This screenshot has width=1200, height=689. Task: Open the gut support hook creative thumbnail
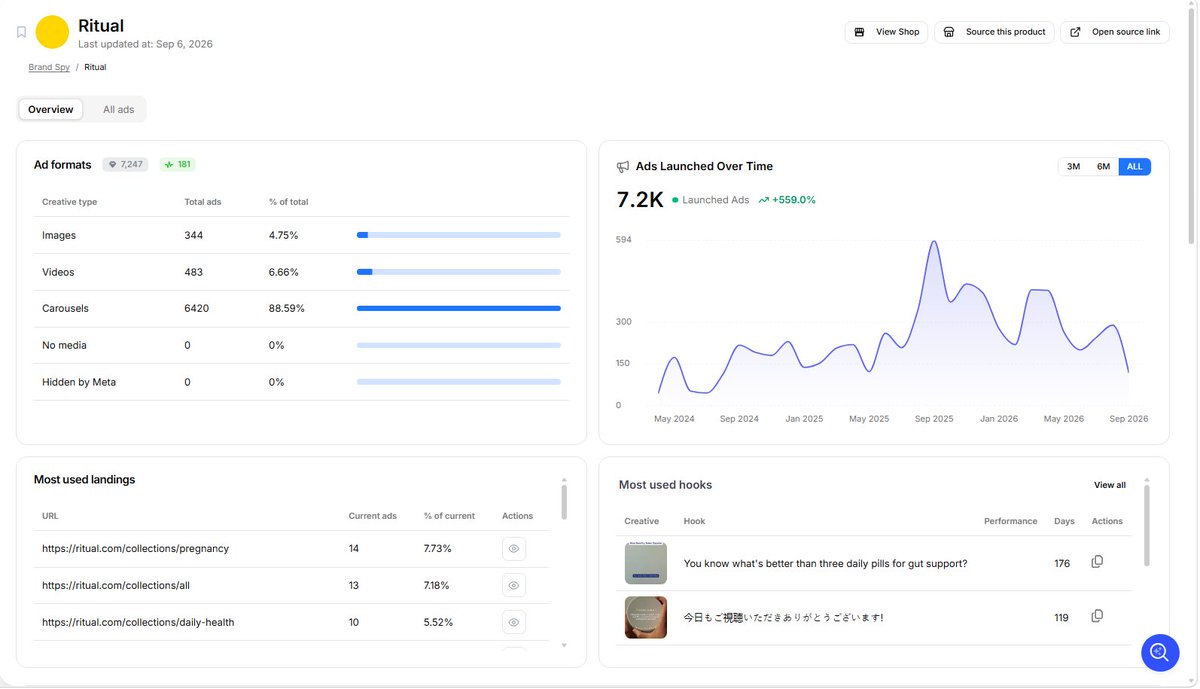tap(646, 563)
